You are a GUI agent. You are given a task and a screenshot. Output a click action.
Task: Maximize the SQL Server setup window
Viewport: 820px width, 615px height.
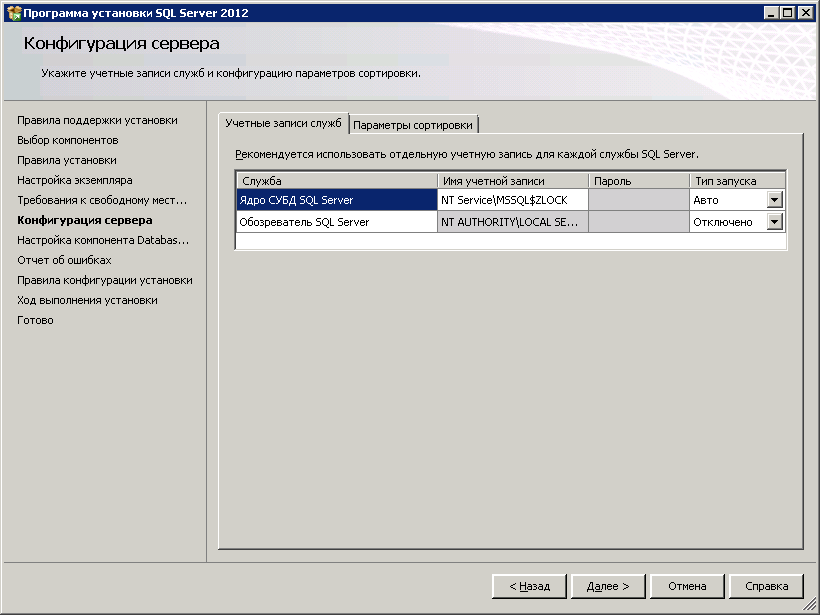788,13
